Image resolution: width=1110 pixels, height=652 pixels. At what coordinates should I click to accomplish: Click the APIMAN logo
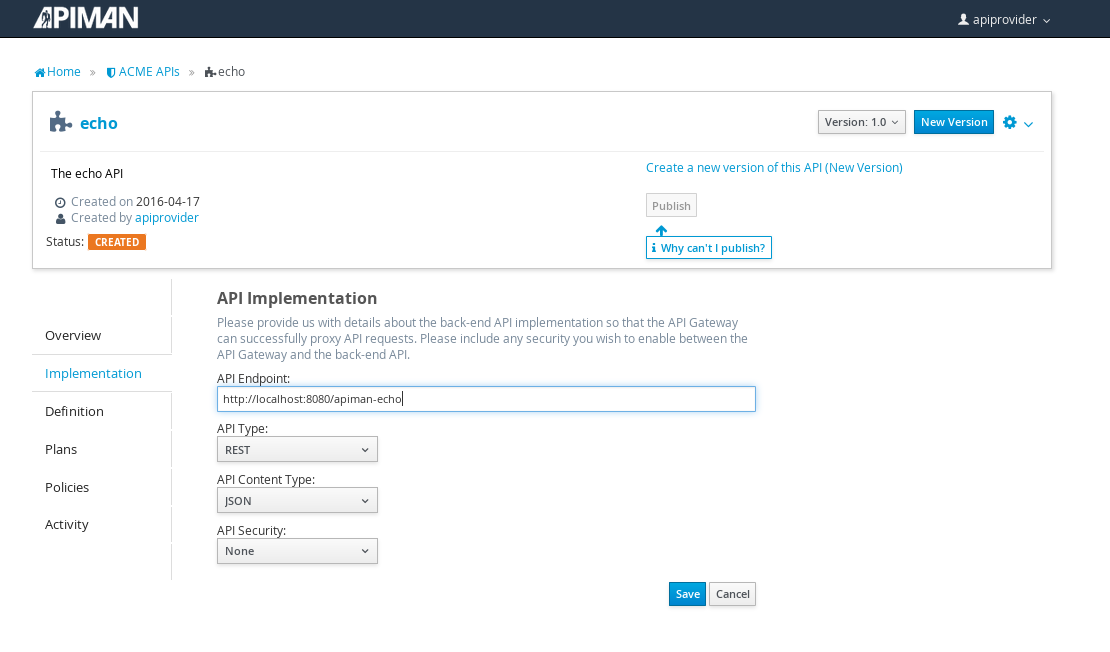[x=86, y=18]
